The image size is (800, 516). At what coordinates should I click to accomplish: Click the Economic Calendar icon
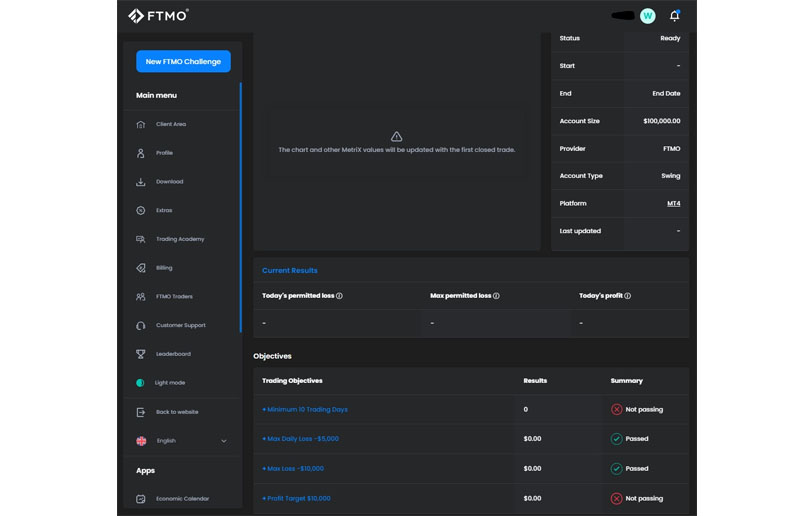pos(141,499)
